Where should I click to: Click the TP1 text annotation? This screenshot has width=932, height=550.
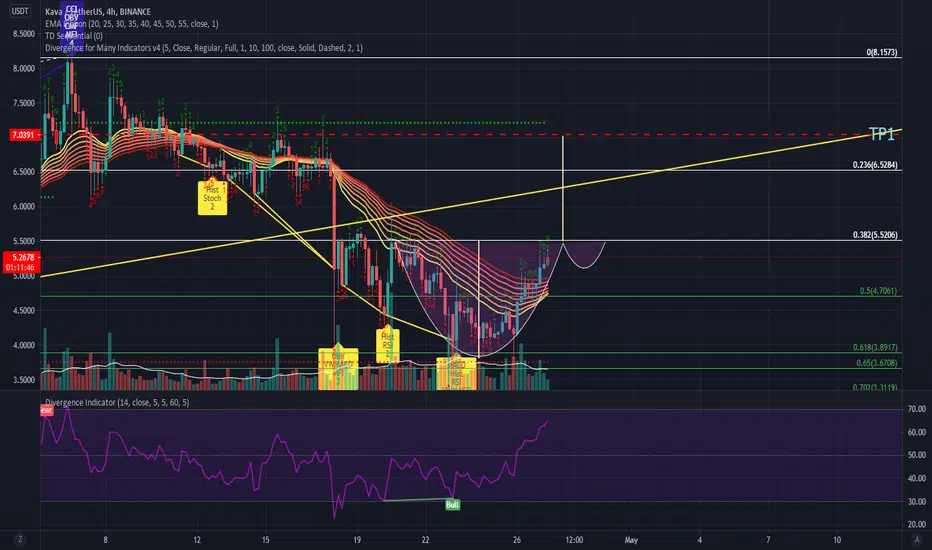(x=881, y=134)
